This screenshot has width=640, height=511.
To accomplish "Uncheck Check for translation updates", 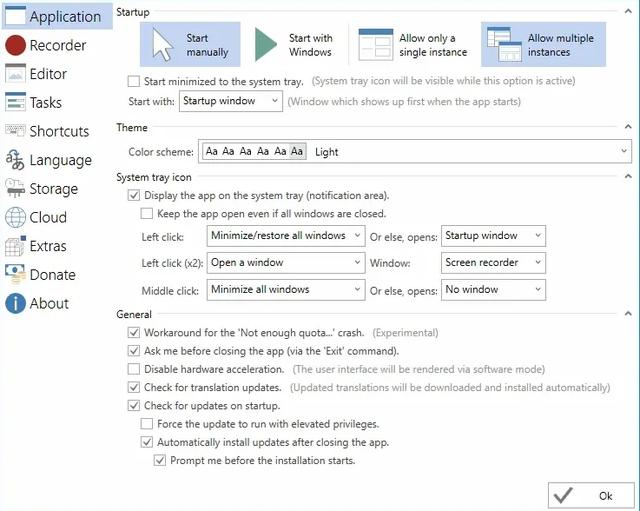I will pyautogui.click(x=134, y=387).
